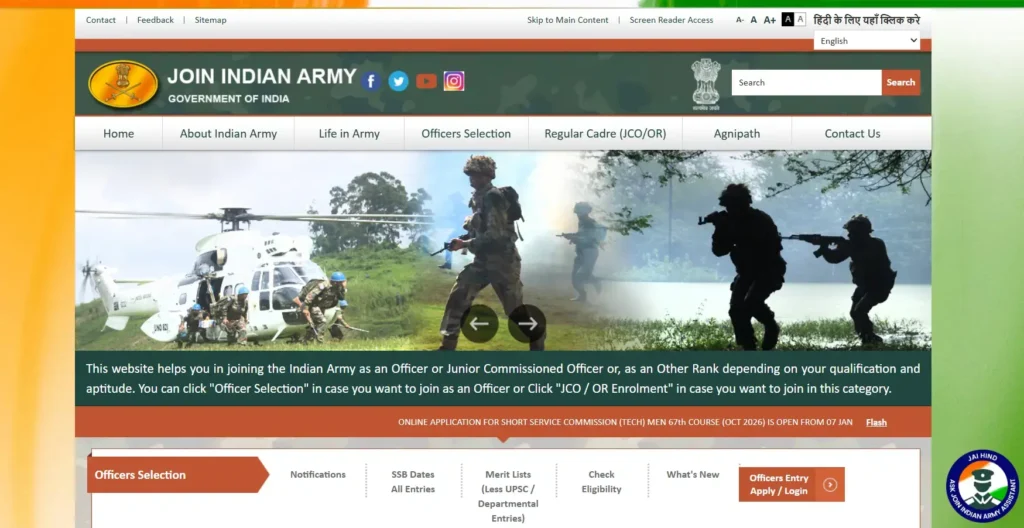Click the Officers Selection orange banner heading
Screen dimensions: 1024x528
coord(178,474)
